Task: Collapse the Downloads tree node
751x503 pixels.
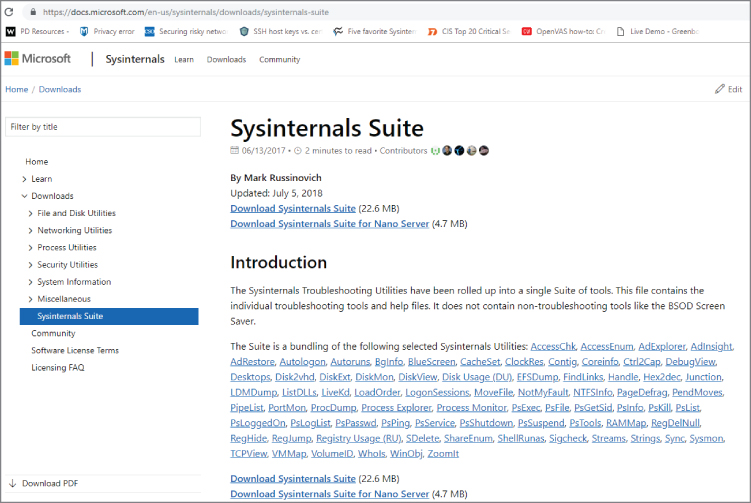Action: (x=24, y=196)
